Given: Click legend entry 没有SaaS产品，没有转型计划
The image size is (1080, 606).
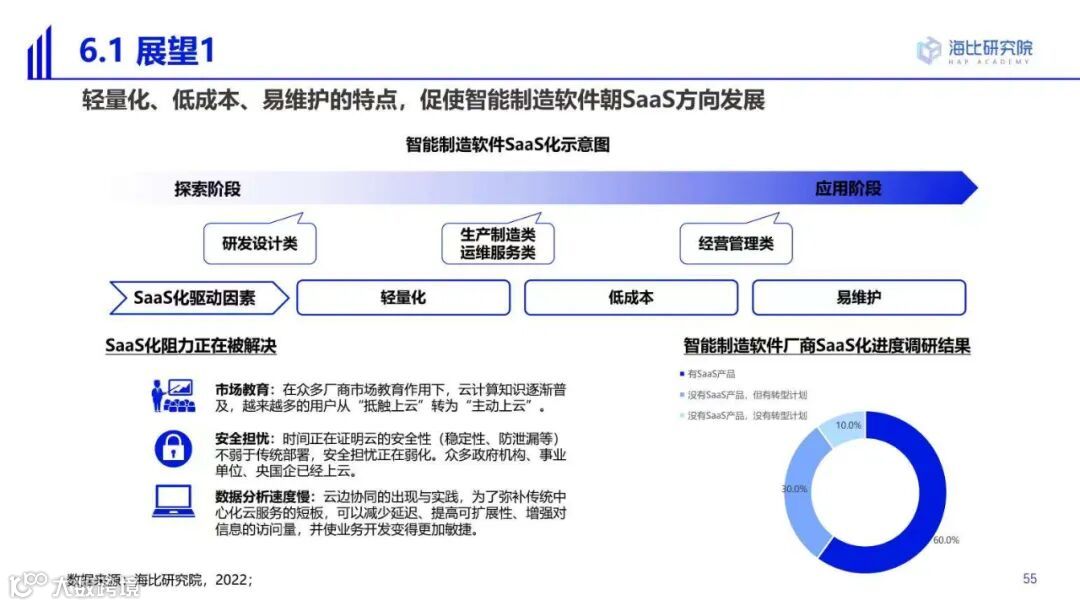Looking at the screenshot, I should (x=743, y=415).
